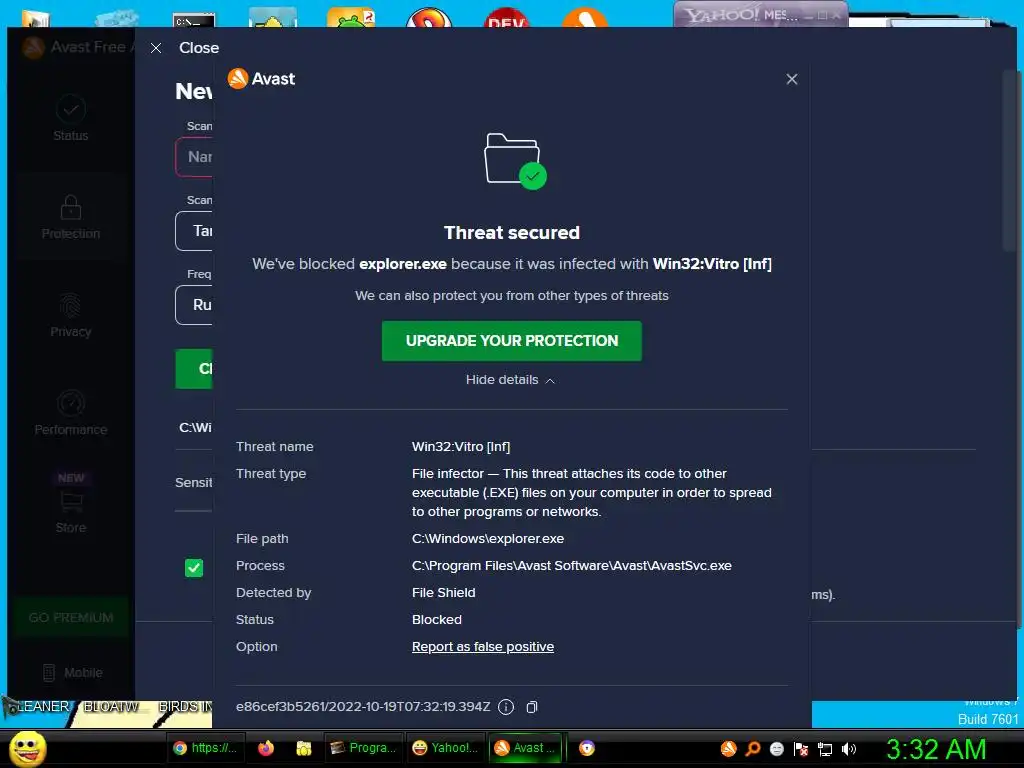Open the Performance section in Avast sidebar
The image size is (1024, 768).
click(71, 413)
